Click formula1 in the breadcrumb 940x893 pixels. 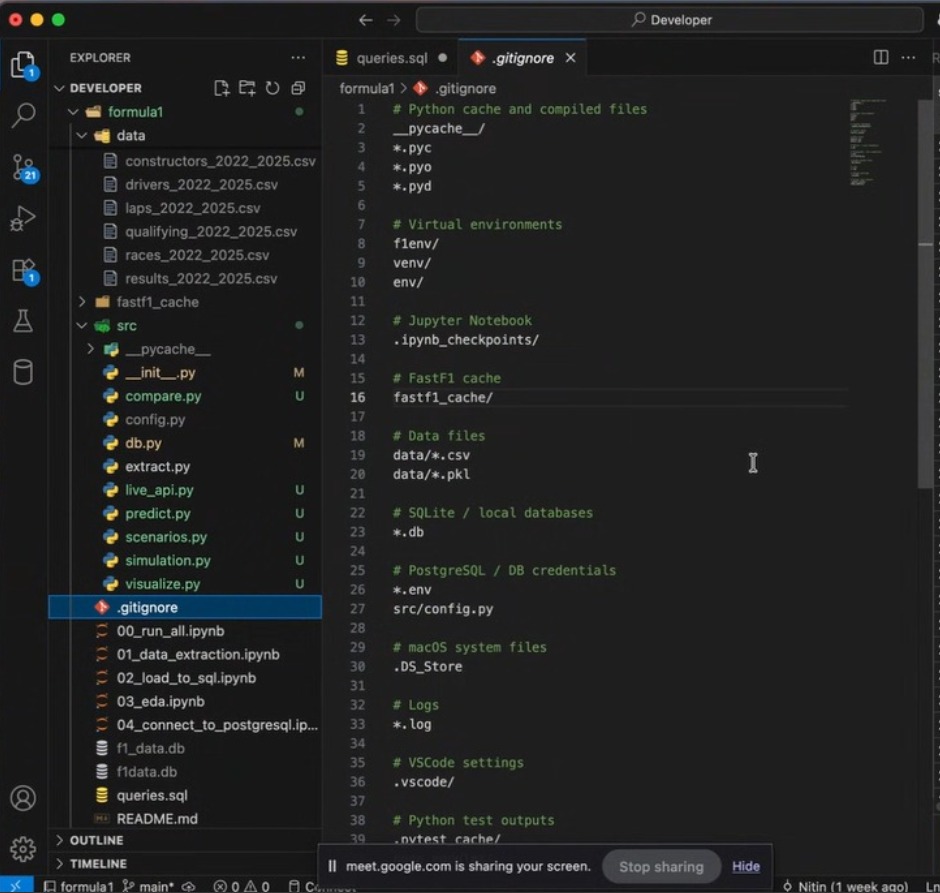pyautogui.click(x=367, y=89)
